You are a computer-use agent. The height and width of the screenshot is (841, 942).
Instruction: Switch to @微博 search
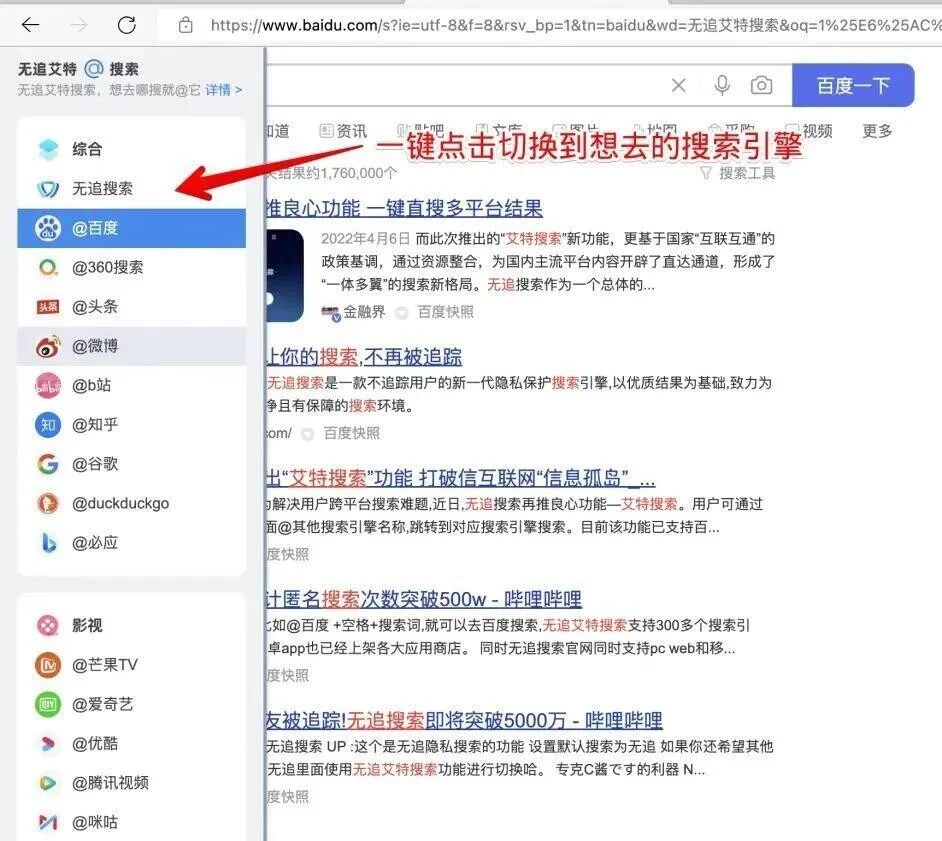131,346
